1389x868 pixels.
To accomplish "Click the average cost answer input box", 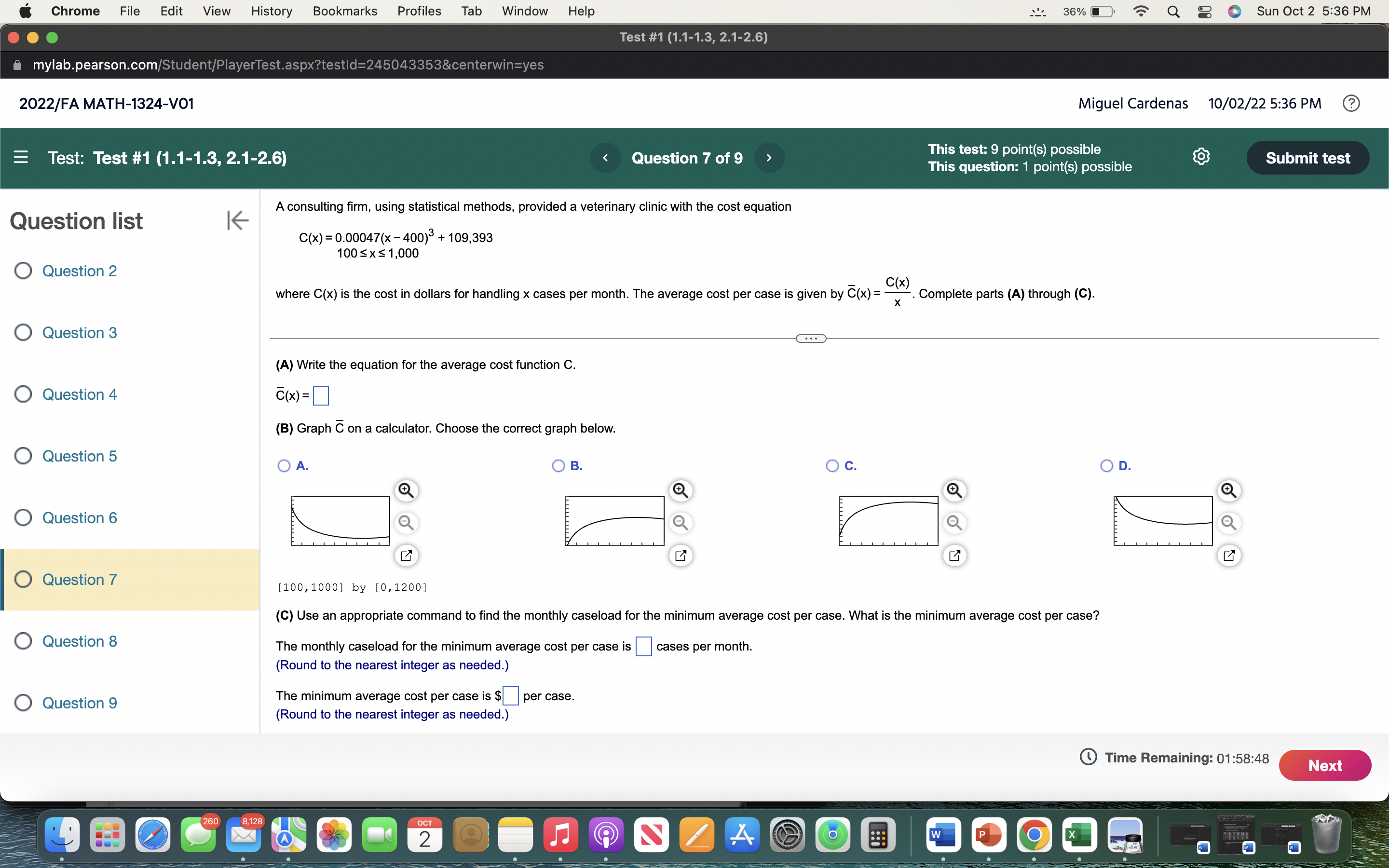I will pos(321,395).
